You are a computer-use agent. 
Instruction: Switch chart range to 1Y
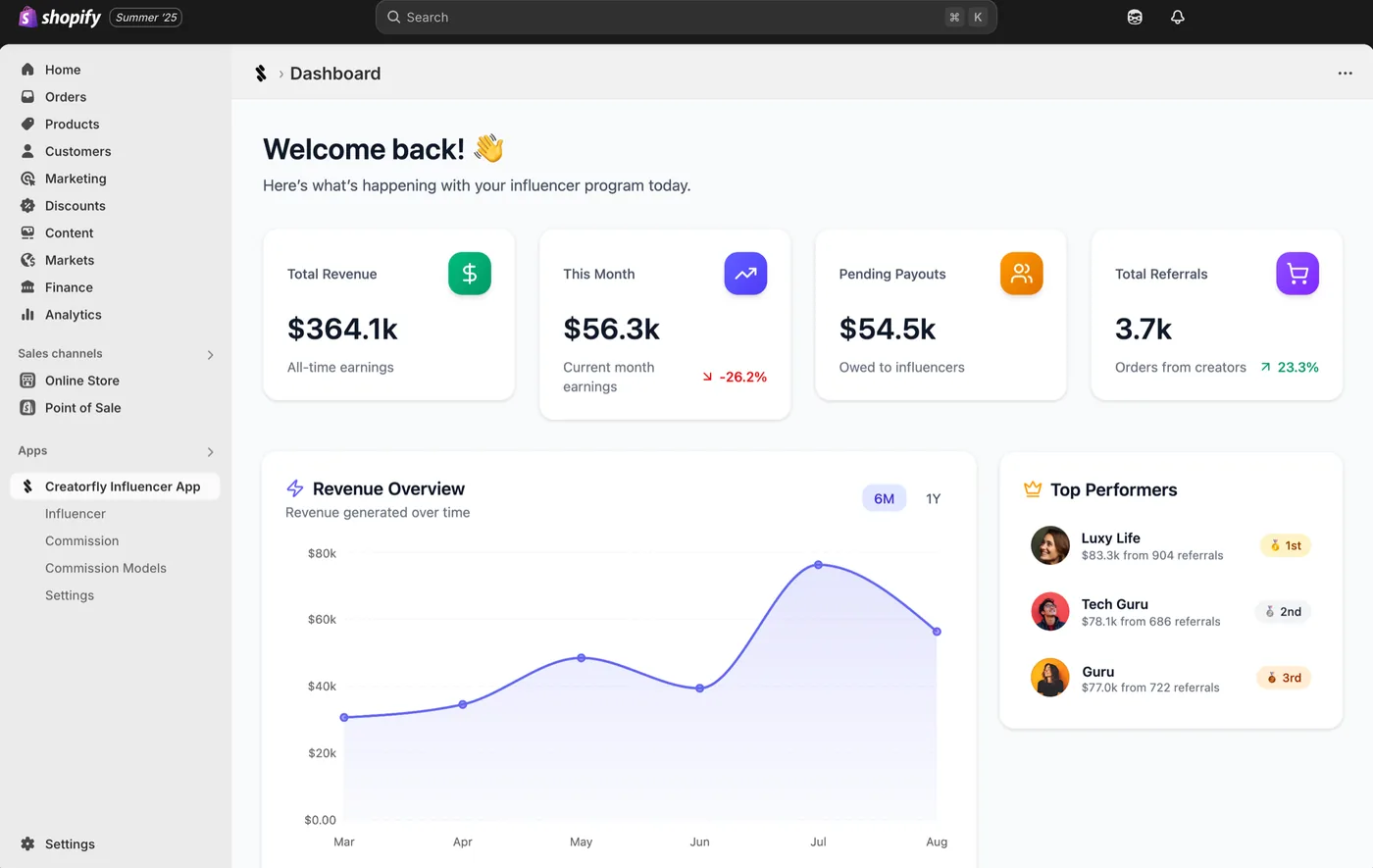(933, 498)
